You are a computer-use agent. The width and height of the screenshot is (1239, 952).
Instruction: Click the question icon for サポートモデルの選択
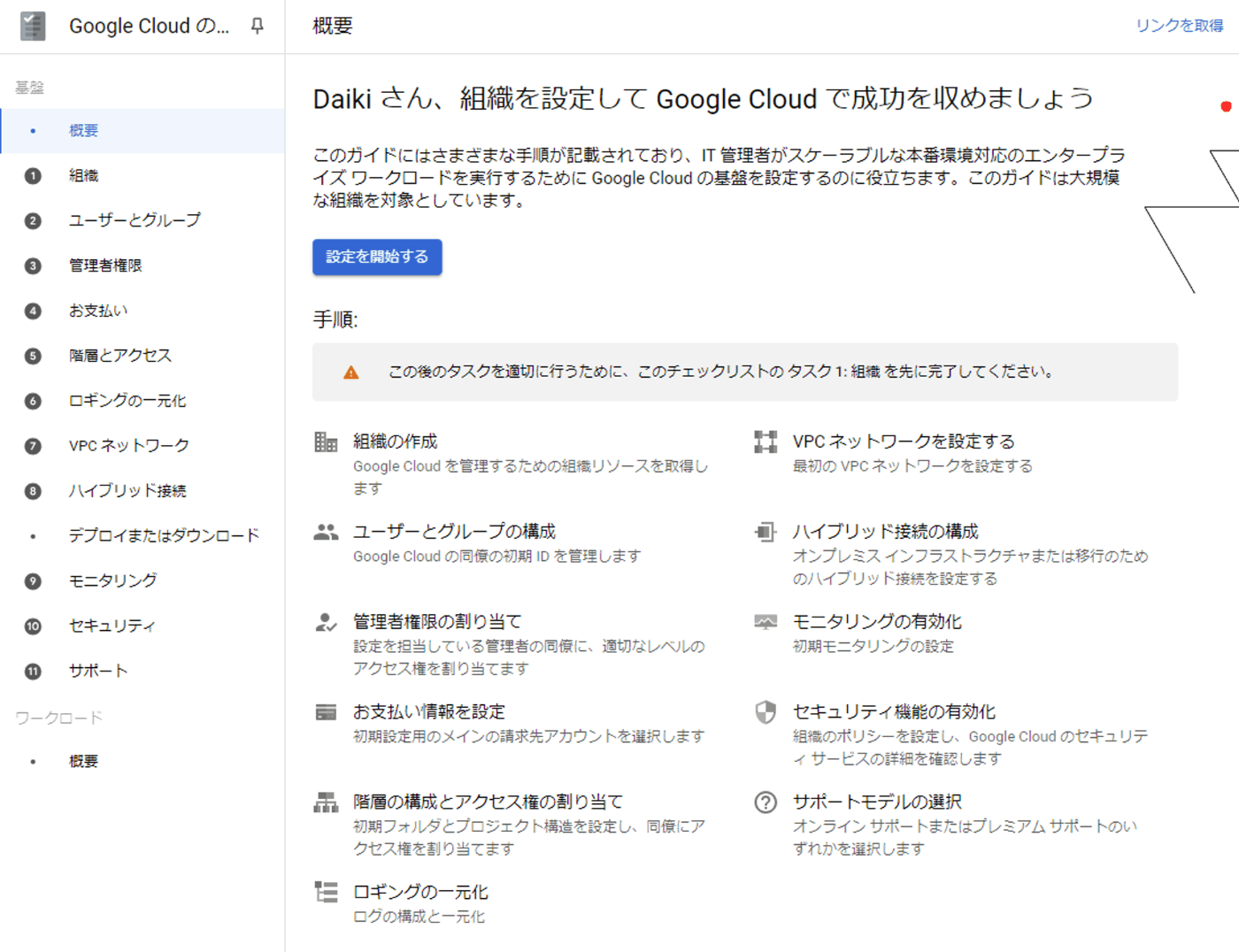(x=766, y=802)
